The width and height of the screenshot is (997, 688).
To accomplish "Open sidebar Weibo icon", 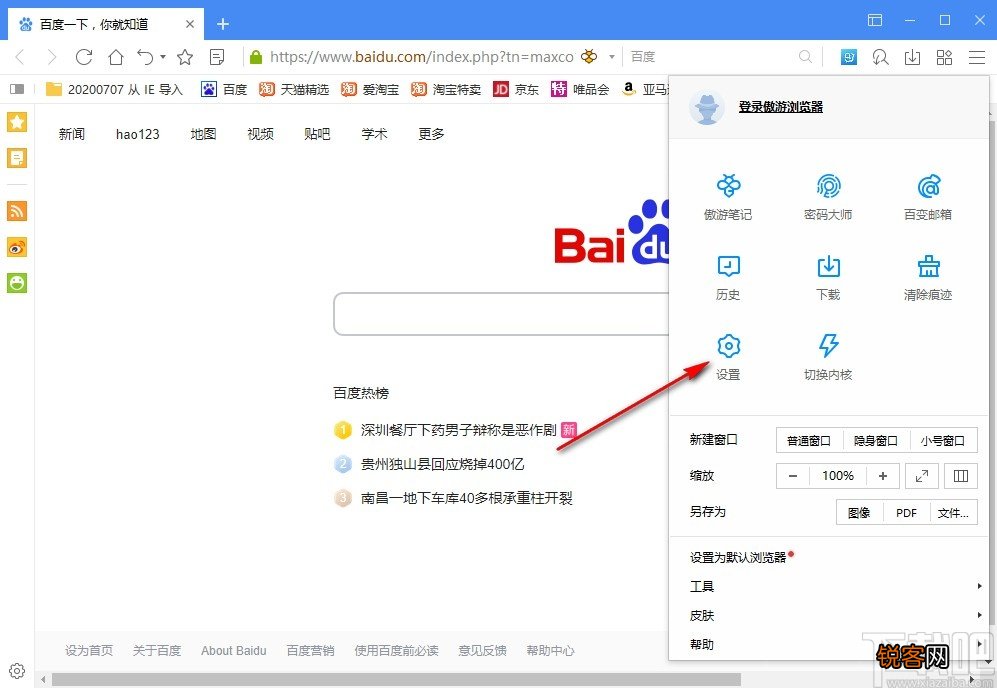I will [17, 247].
